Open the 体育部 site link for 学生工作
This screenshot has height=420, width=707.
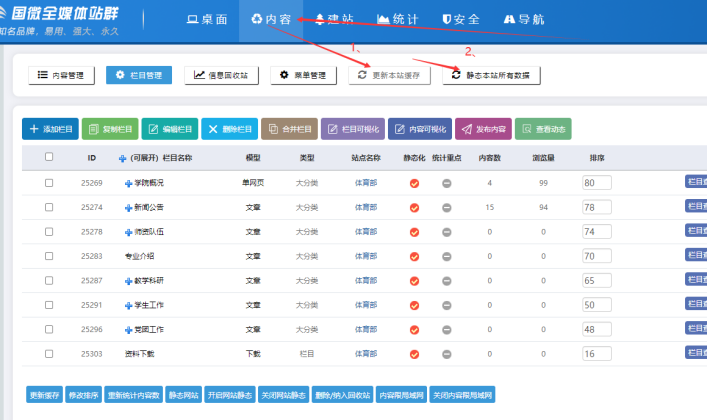coord(366,304)
